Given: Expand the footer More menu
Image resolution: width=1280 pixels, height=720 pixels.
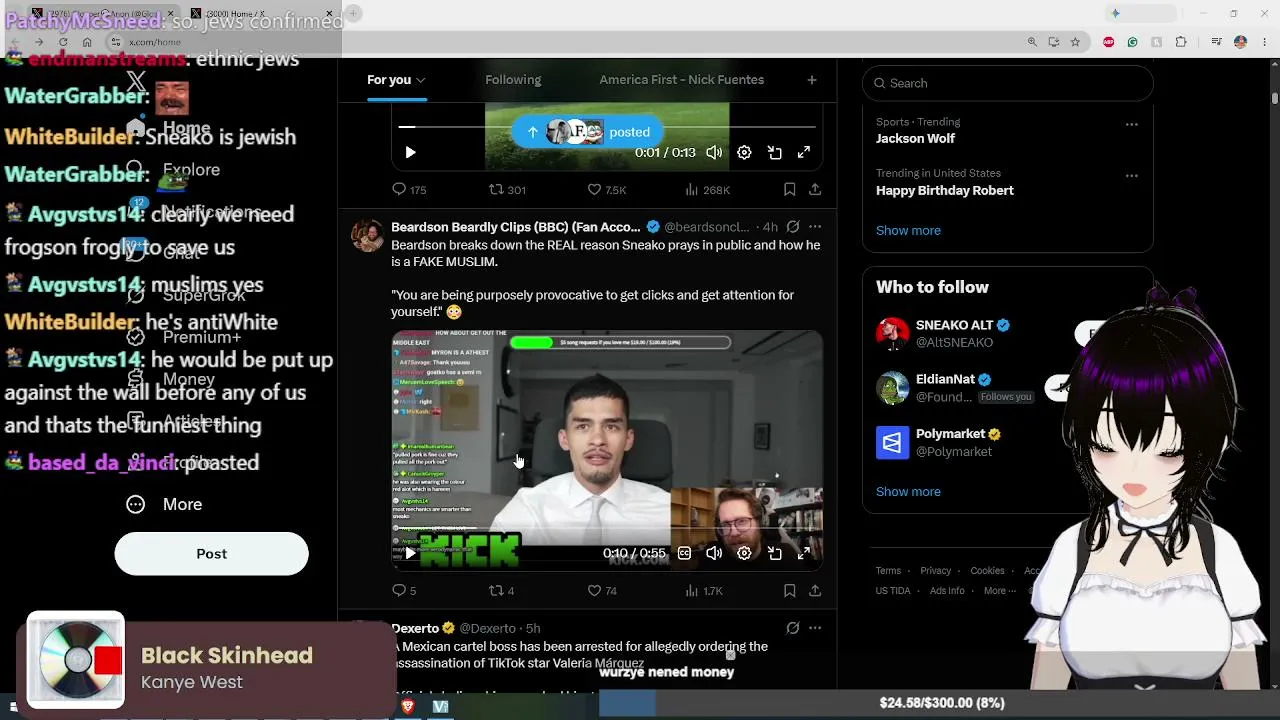Looking at the screenshot, I should coord(999,591).
